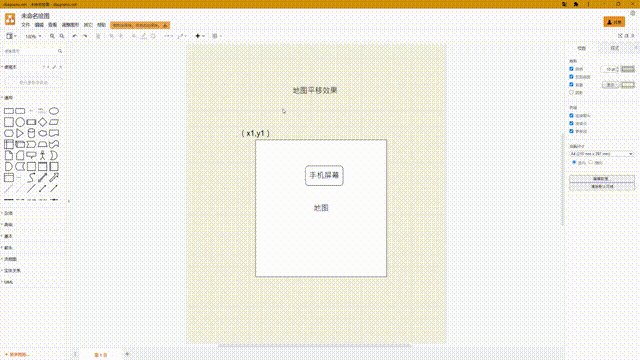Open the zoom percentage 100% dropdown
640x360 pixels.
point(33,36)
